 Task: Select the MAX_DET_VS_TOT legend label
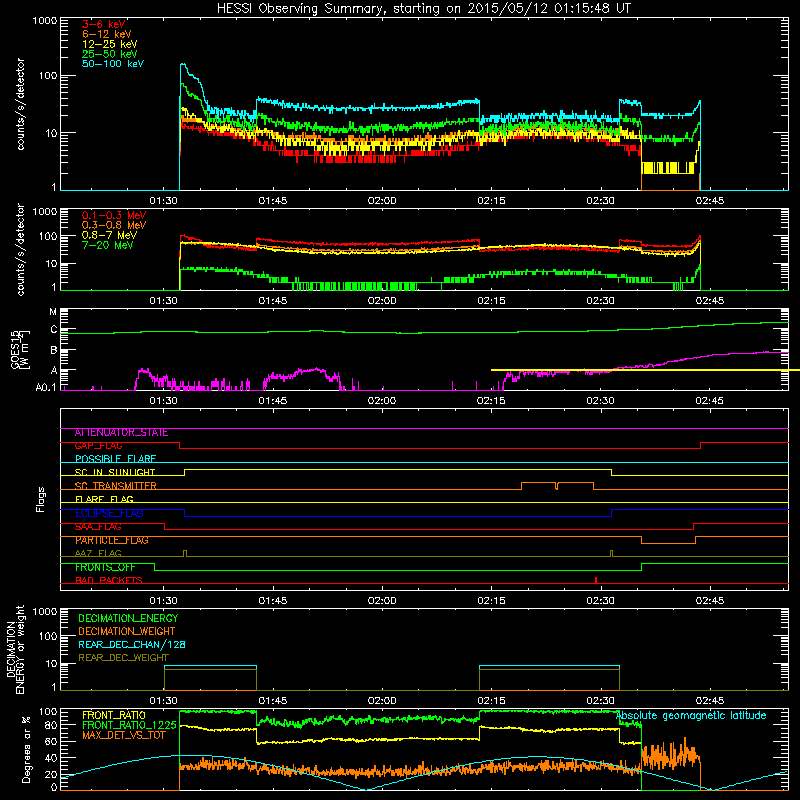point(124,735)
